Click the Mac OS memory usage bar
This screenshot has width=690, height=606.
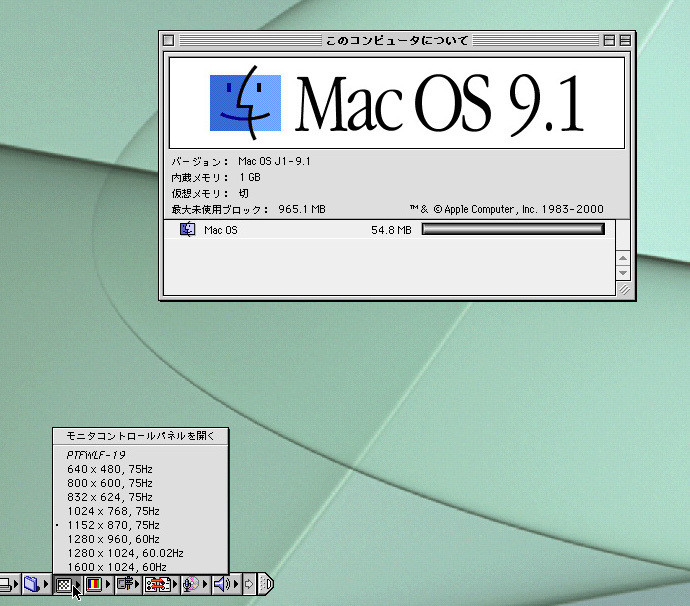513,229
